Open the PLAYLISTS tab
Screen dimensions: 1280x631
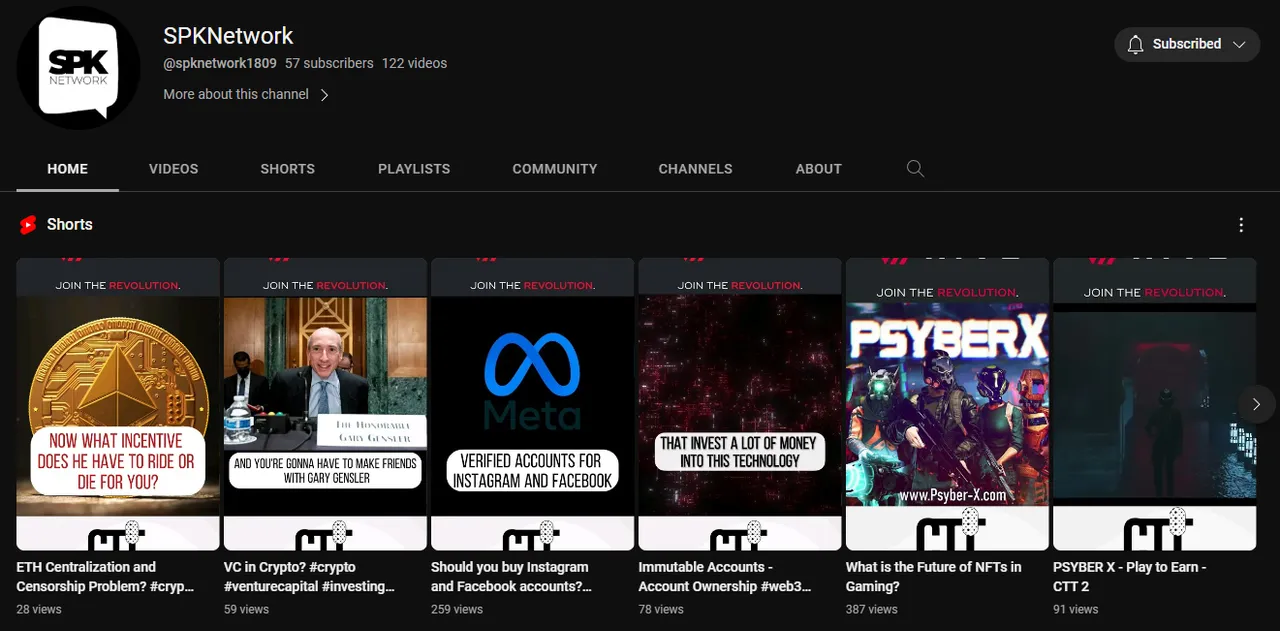[x=414, y=169]
